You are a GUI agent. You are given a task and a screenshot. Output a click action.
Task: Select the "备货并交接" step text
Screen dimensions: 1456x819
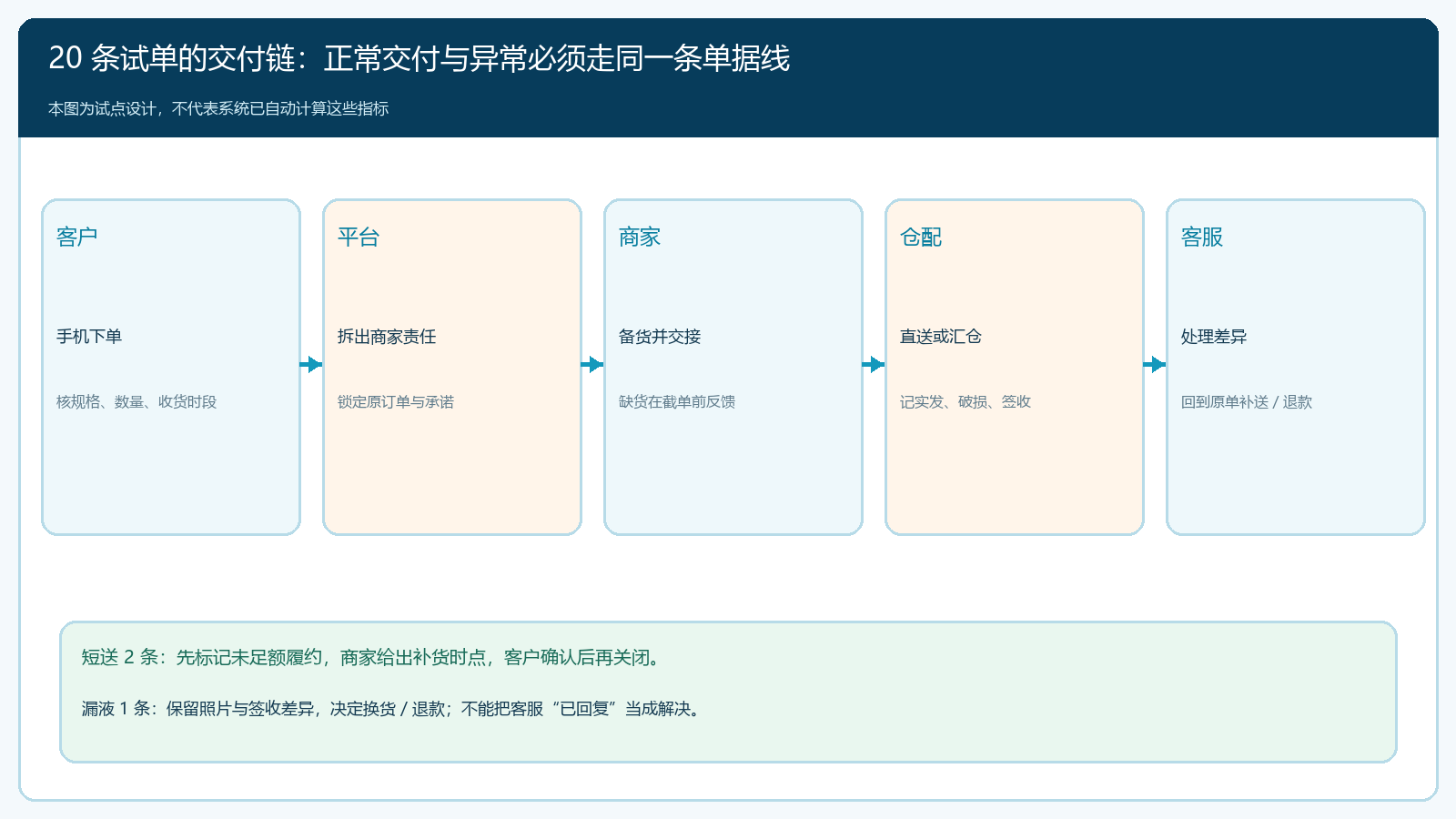click(x=660, y=337)
